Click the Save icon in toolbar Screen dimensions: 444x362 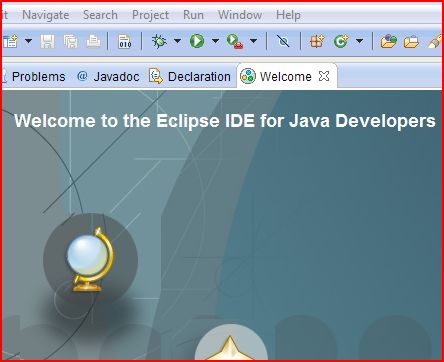tap(47, 41)
